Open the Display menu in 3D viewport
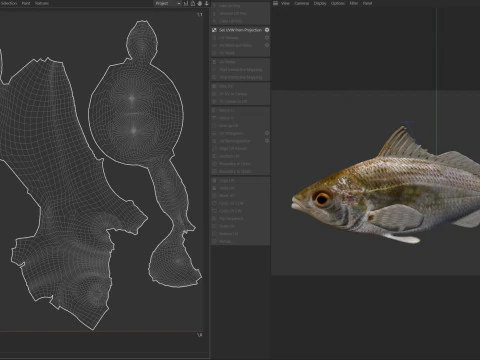Viewport: 480px width, 360px height. point(320,3)
